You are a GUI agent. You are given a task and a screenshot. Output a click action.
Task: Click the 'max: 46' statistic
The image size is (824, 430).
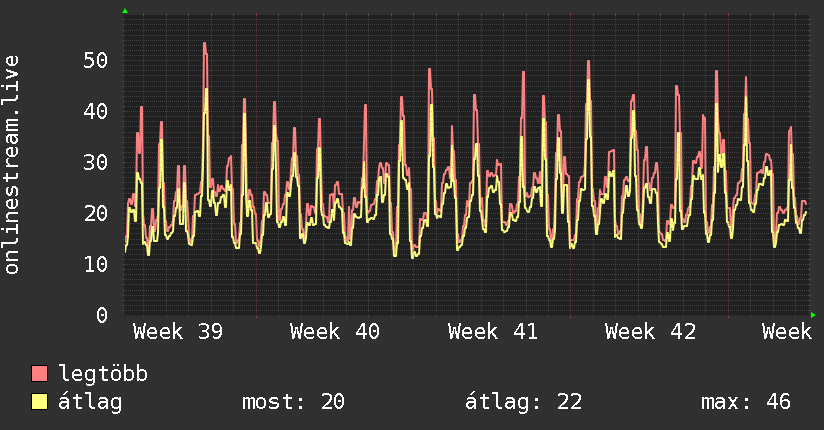(x=746, y=402)
